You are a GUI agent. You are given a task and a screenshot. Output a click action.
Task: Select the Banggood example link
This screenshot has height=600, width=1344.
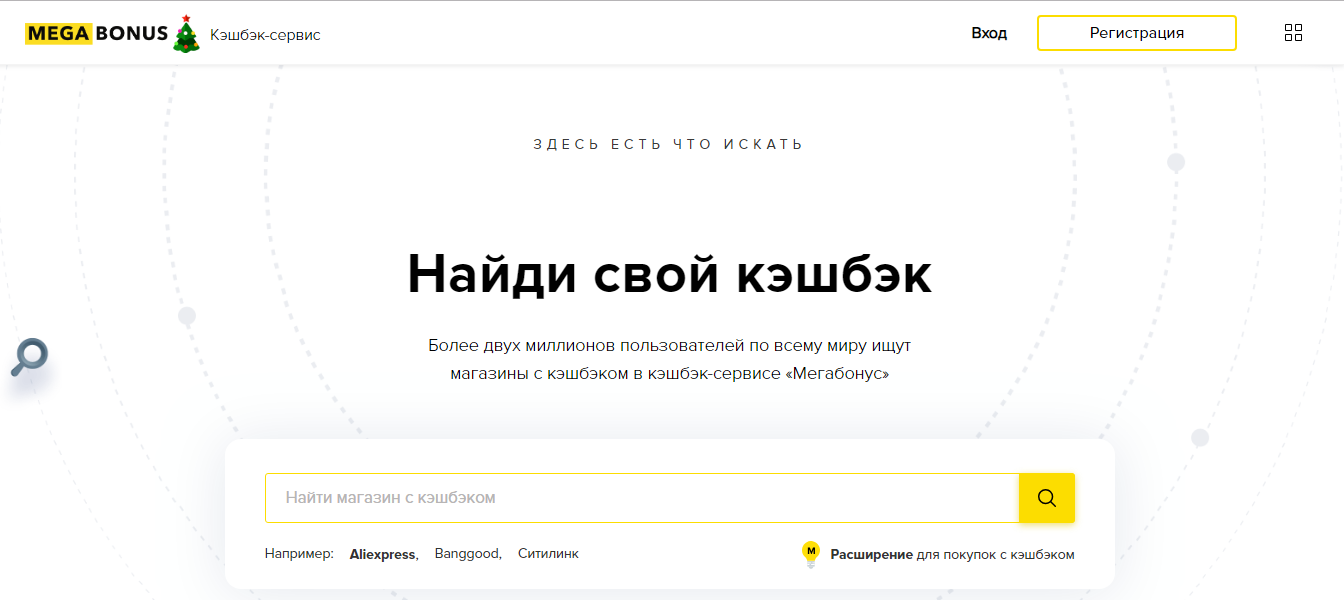click(467, 554)
